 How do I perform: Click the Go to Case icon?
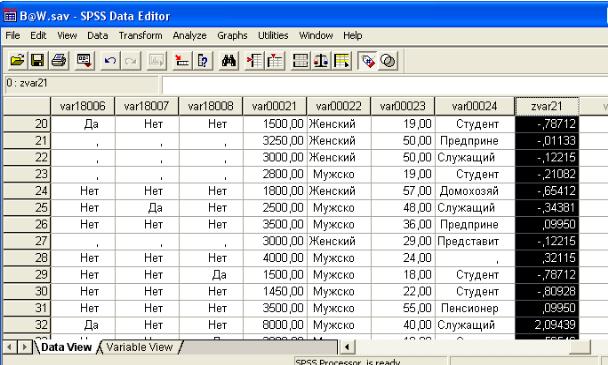pyautogui.click(x=182, y=61)
